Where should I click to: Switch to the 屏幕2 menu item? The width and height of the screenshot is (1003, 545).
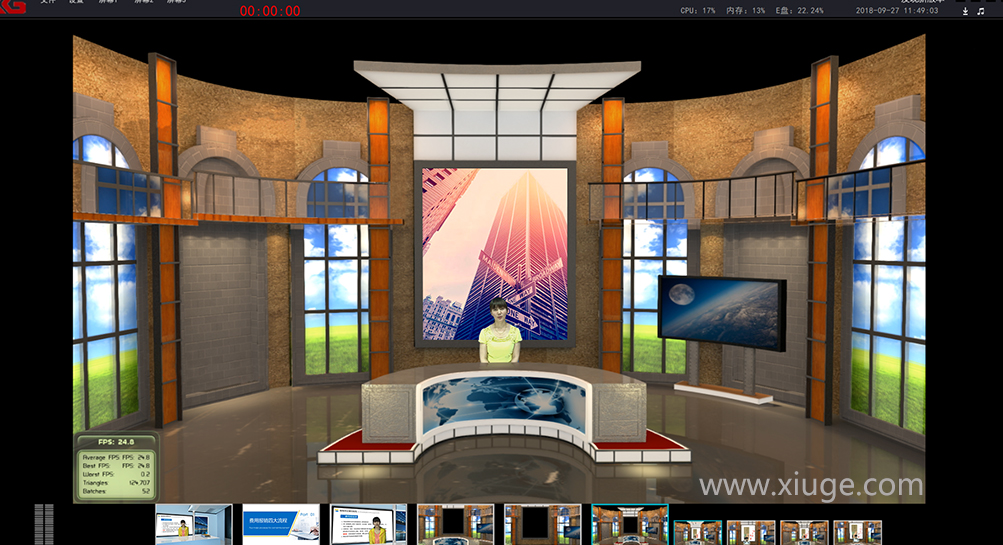pos(142,3)
